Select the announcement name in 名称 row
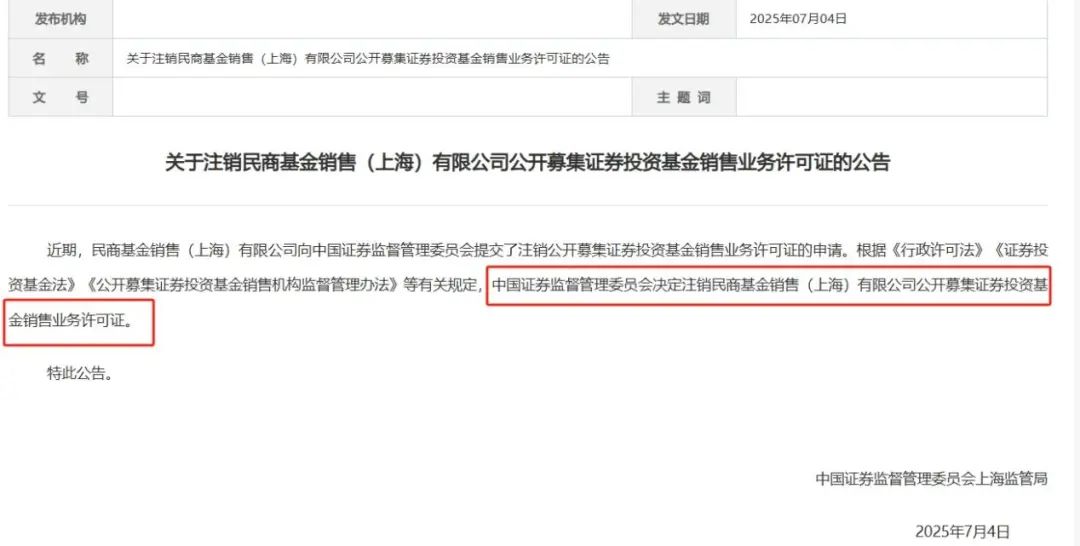This screenshot has width=1080, height=546. pyautogui.click(x=368, y=59)
